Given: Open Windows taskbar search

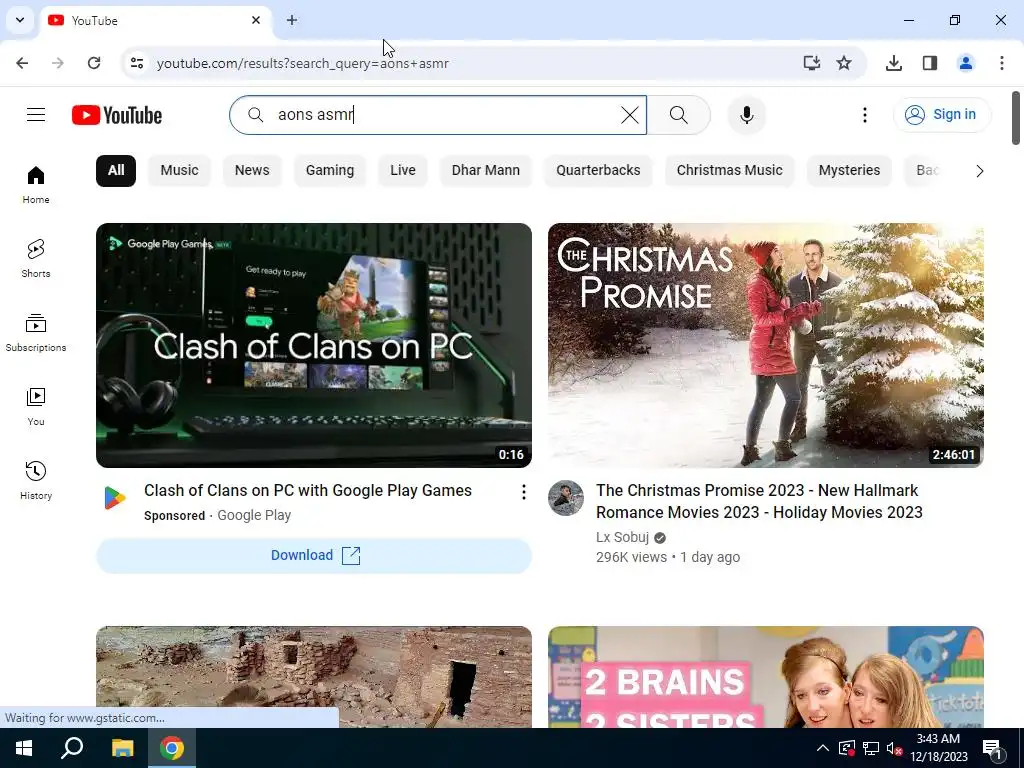Looking at the screenshot, I should pyautogui.click(x=72, y=748).
